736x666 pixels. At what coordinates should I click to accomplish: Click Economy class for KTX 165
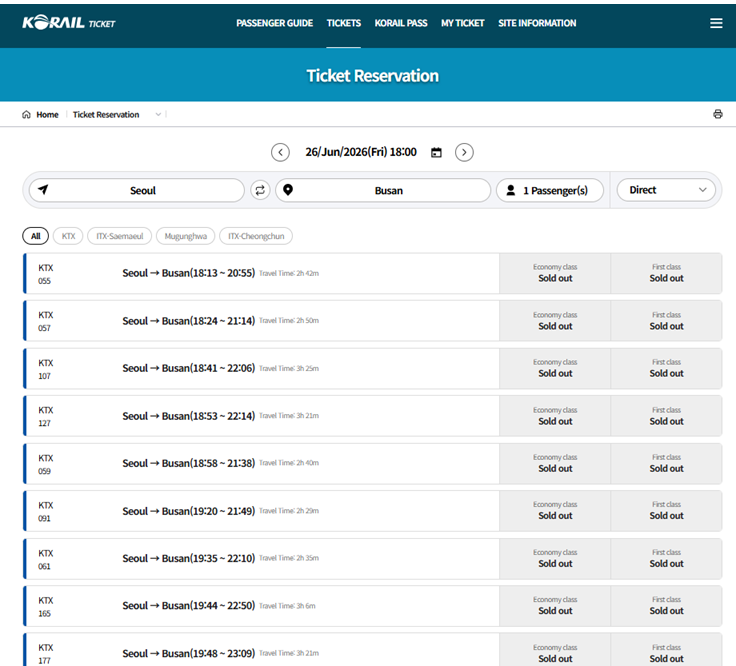[x=555, y=606]
